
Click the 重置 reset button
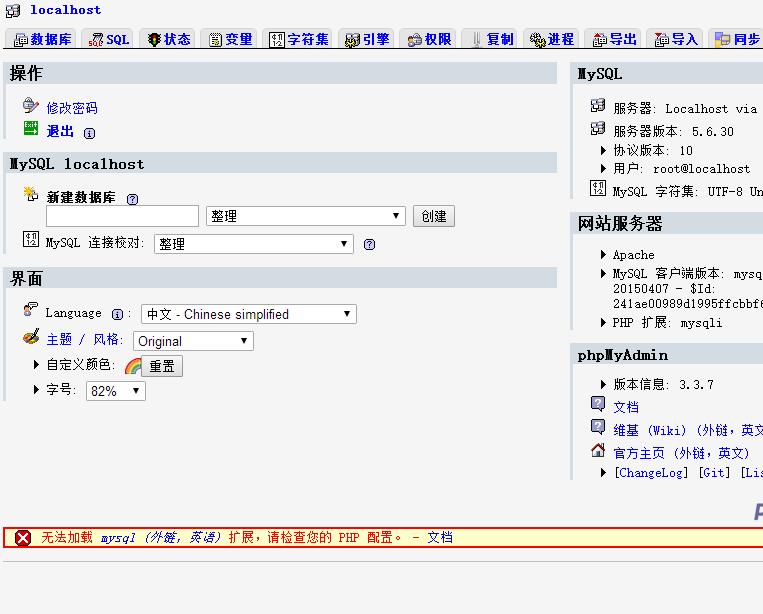coord(162,366)
